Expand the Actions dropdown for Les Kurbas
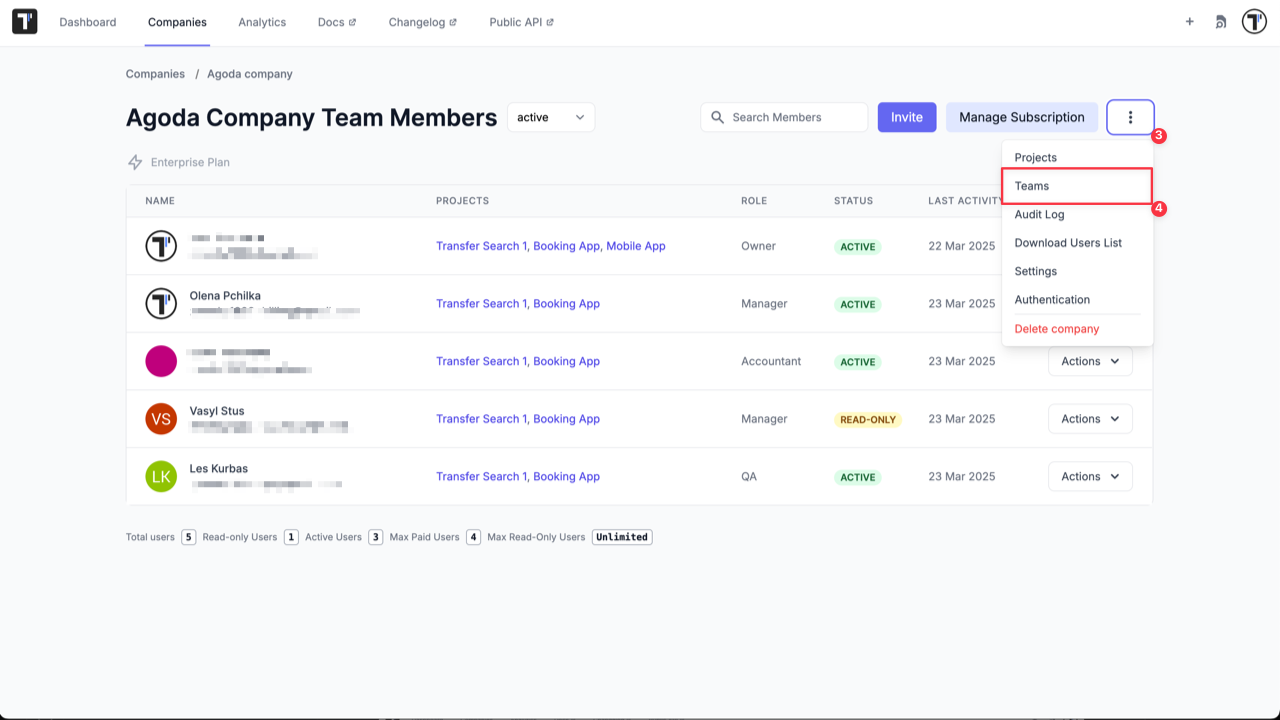 [x=1089, y=476]
